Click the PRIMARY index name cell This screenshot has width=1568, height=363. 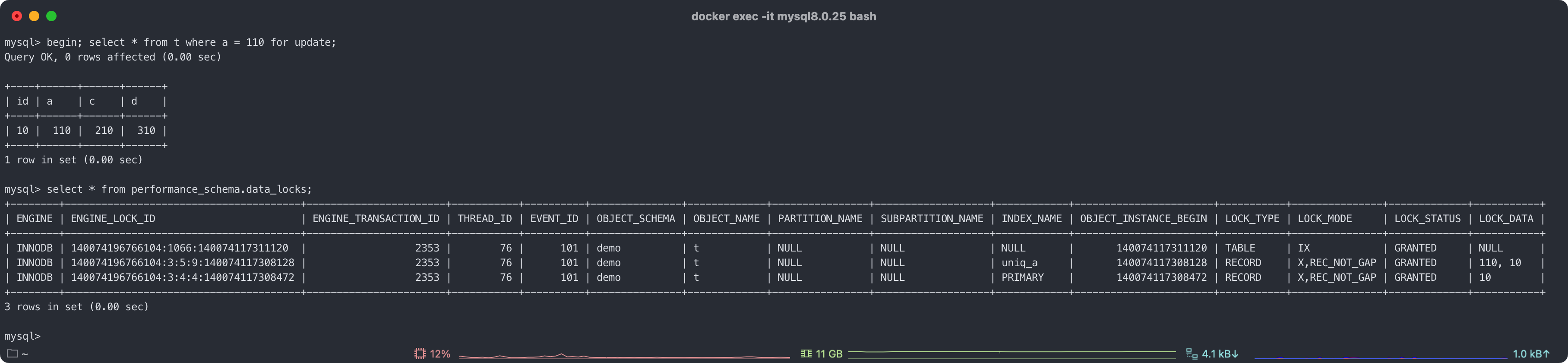pos(1023,277)
